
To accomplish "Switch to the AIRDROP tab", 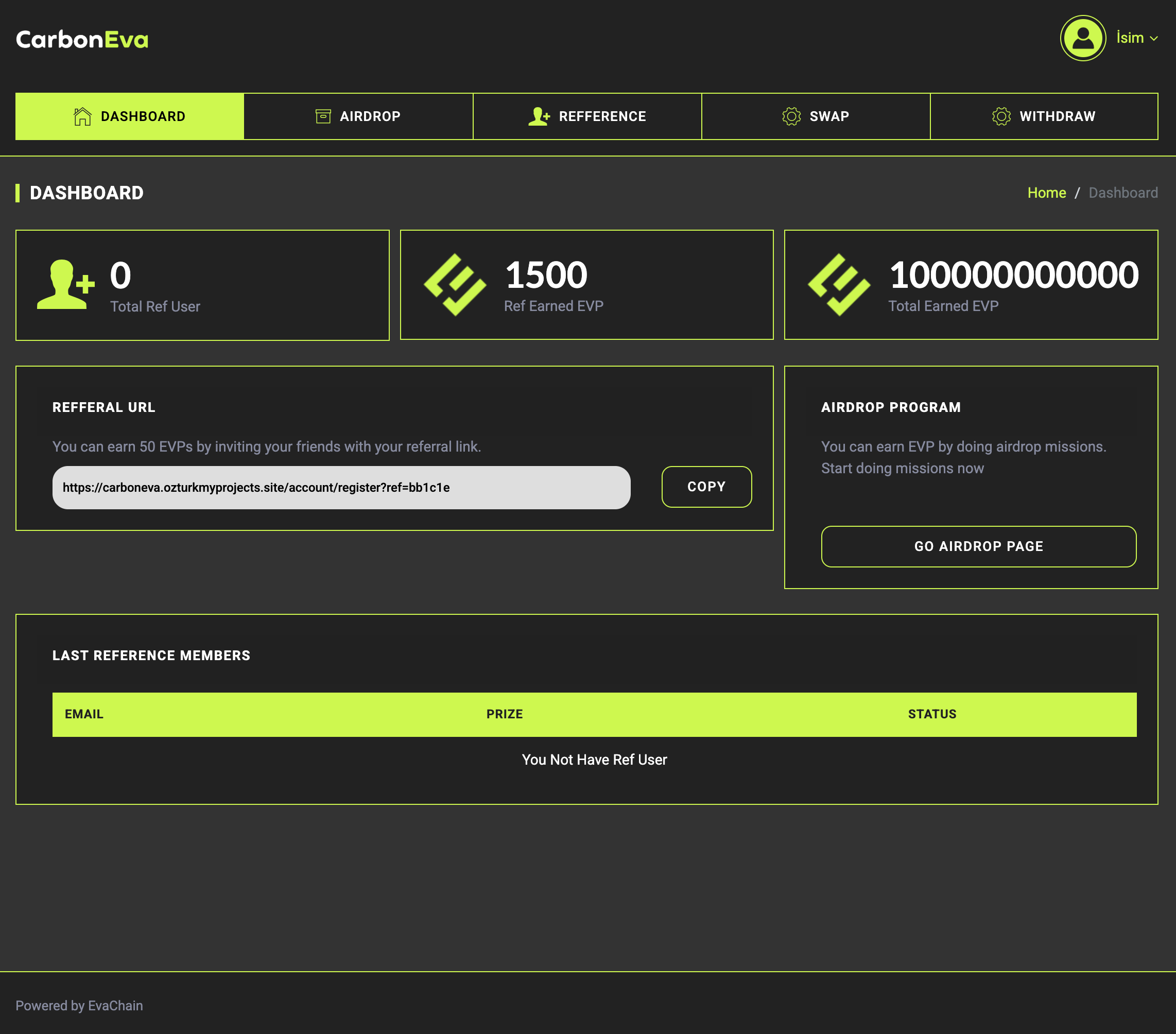I will (358, 116).
